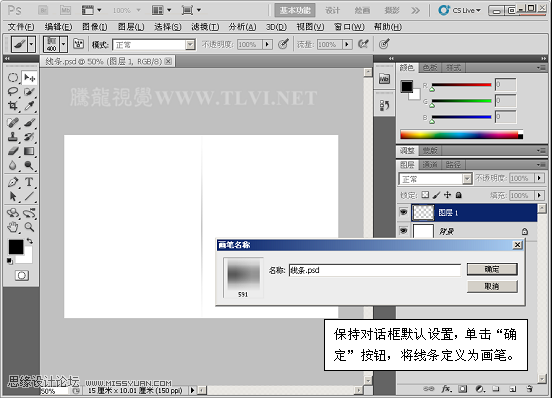Viewport: 552px width, 398px height.
Task: Launch Bridge from the application bar
Action: [43, 10]
